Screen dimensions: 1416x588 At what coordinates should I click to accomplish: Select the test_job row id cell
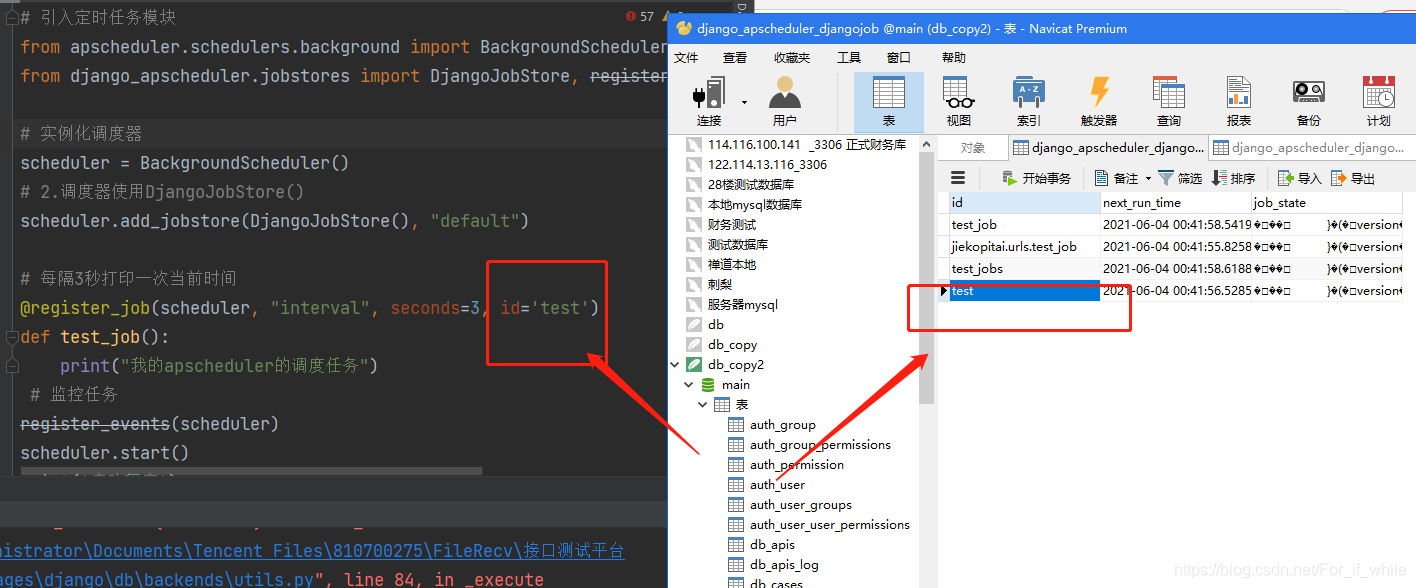coord(1024,225)
